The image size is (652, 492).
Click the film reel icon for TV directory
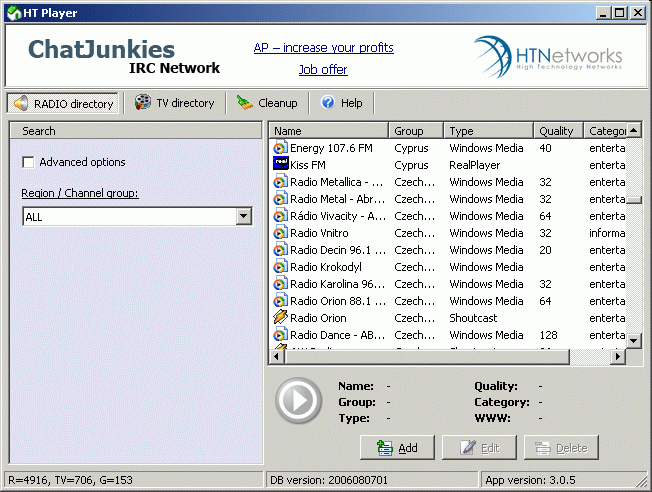(x=143, y=102)
